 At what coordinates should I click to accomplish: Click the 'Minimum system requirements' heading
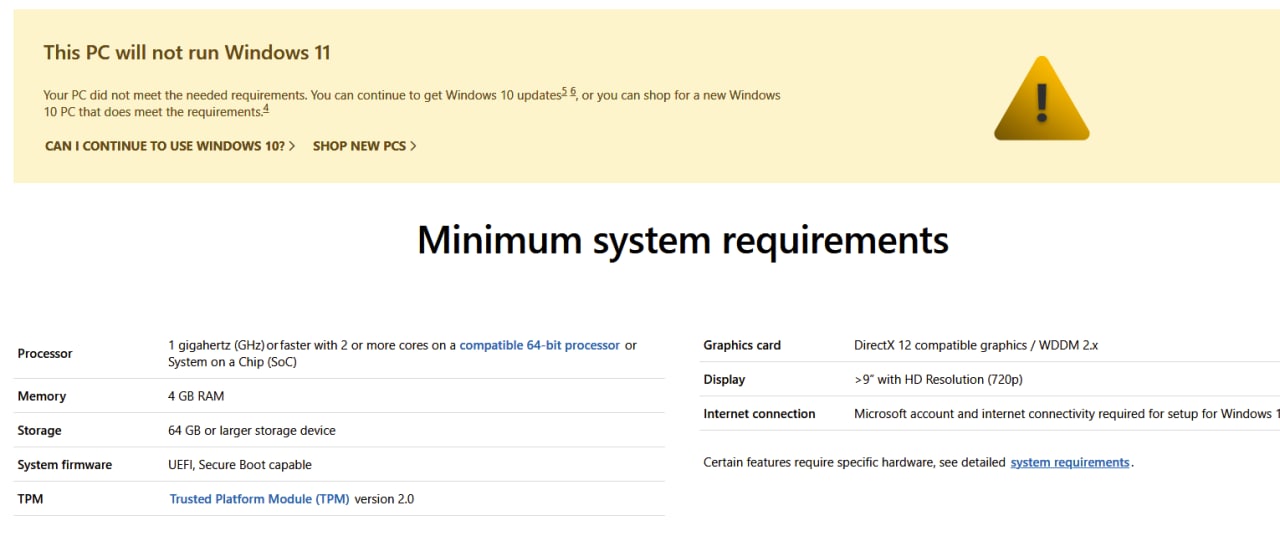click(x=683, y=240)
